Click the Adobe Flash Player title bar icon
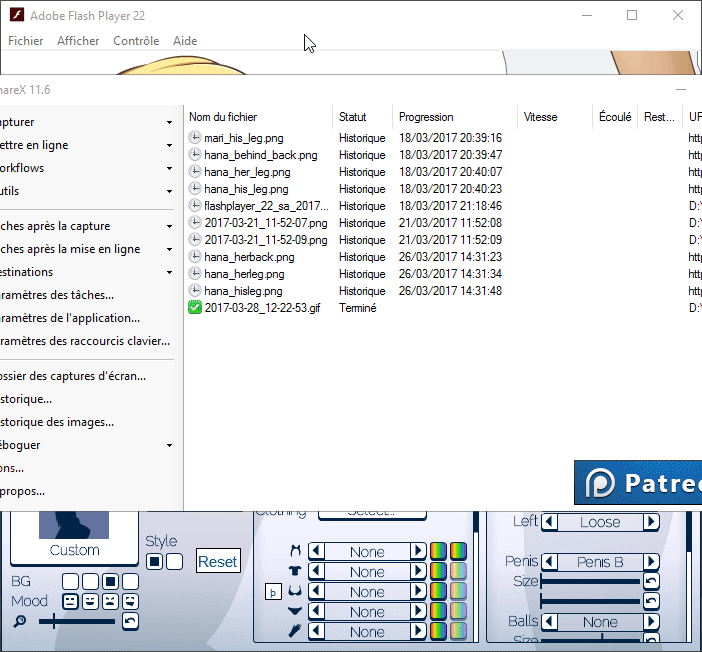 point(15,15)
